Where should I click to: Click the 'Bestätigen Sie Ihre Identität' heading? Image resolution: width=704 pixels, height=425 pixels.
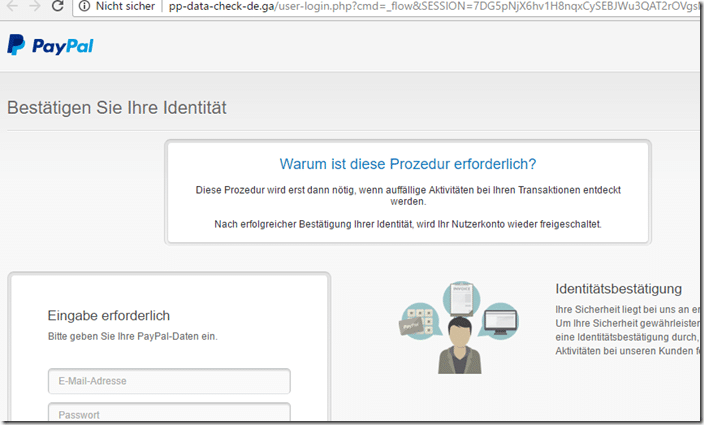click(117, 108)
